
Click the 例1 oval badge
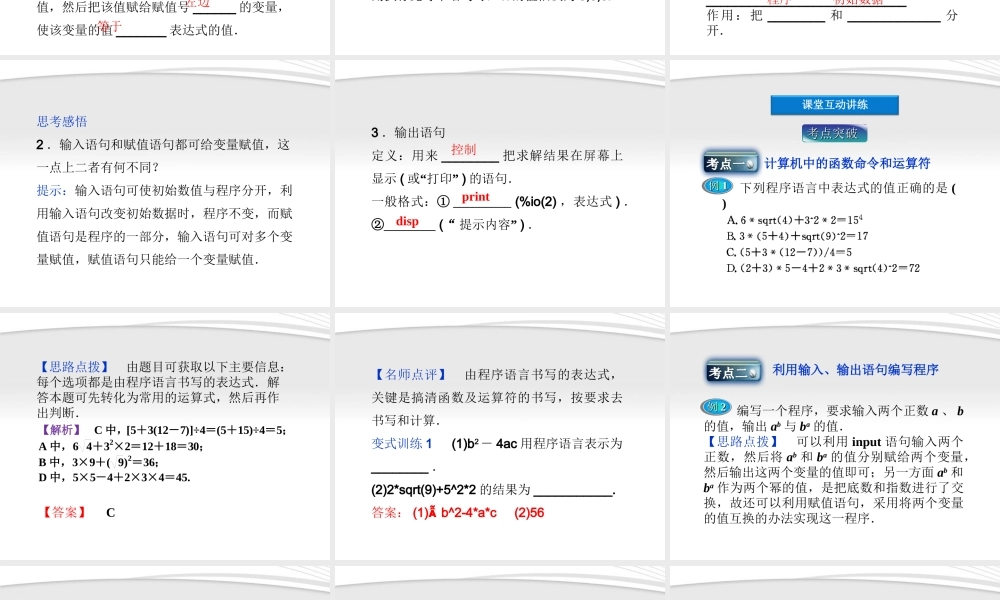[x=717, y=186]
